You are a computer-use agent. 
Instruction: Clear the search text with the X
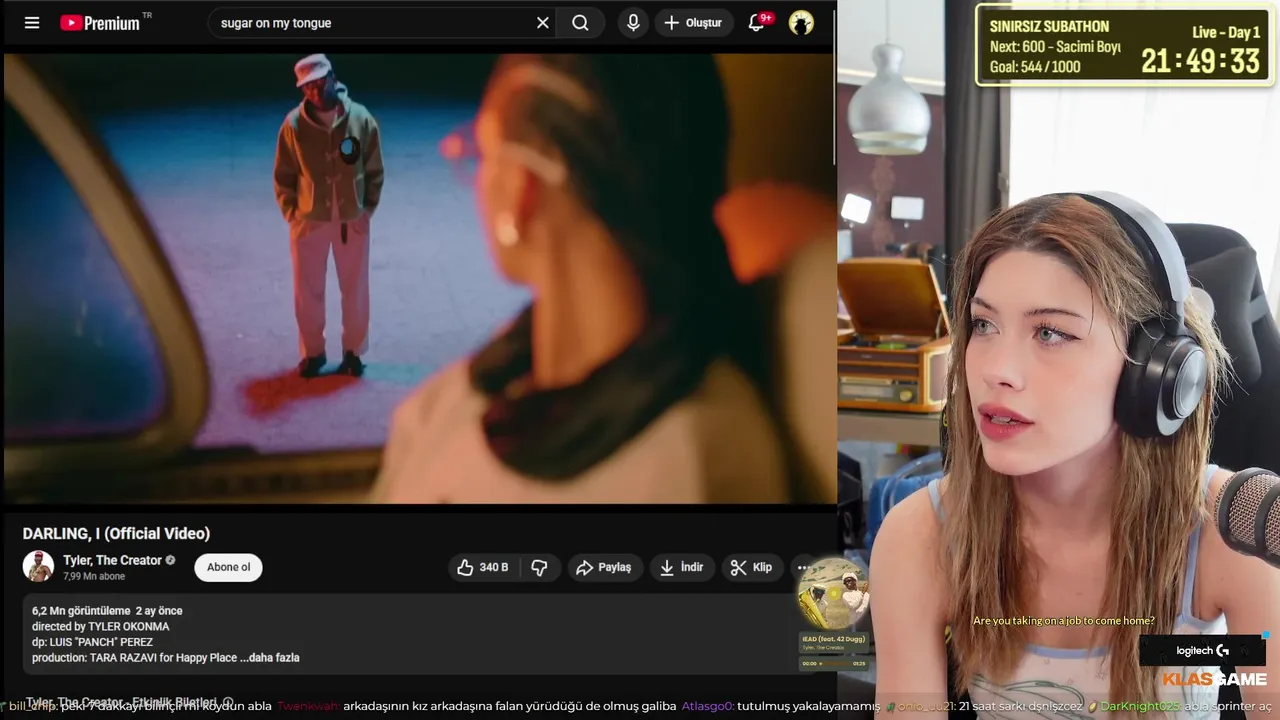point(543,23)
